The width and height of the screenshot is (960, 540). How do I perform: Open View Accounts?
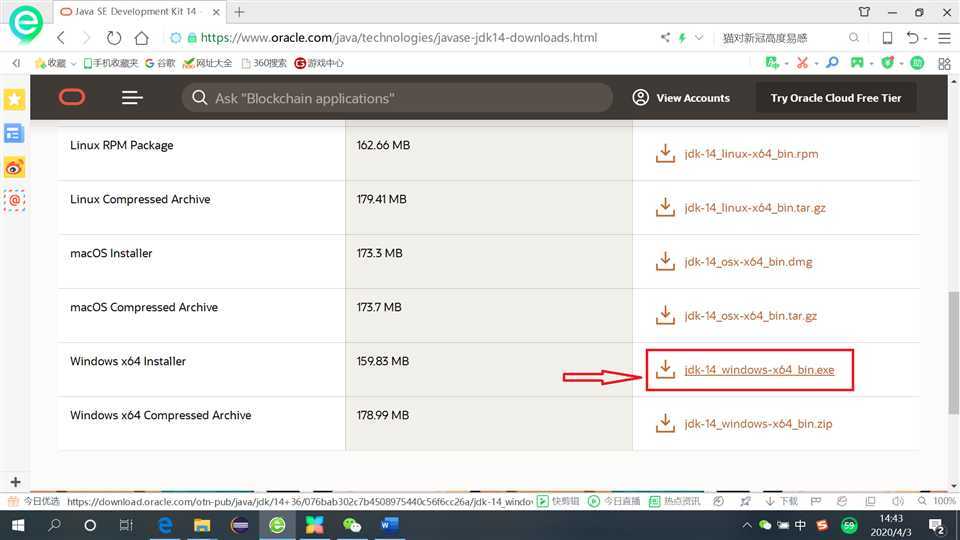coord(681,98)
